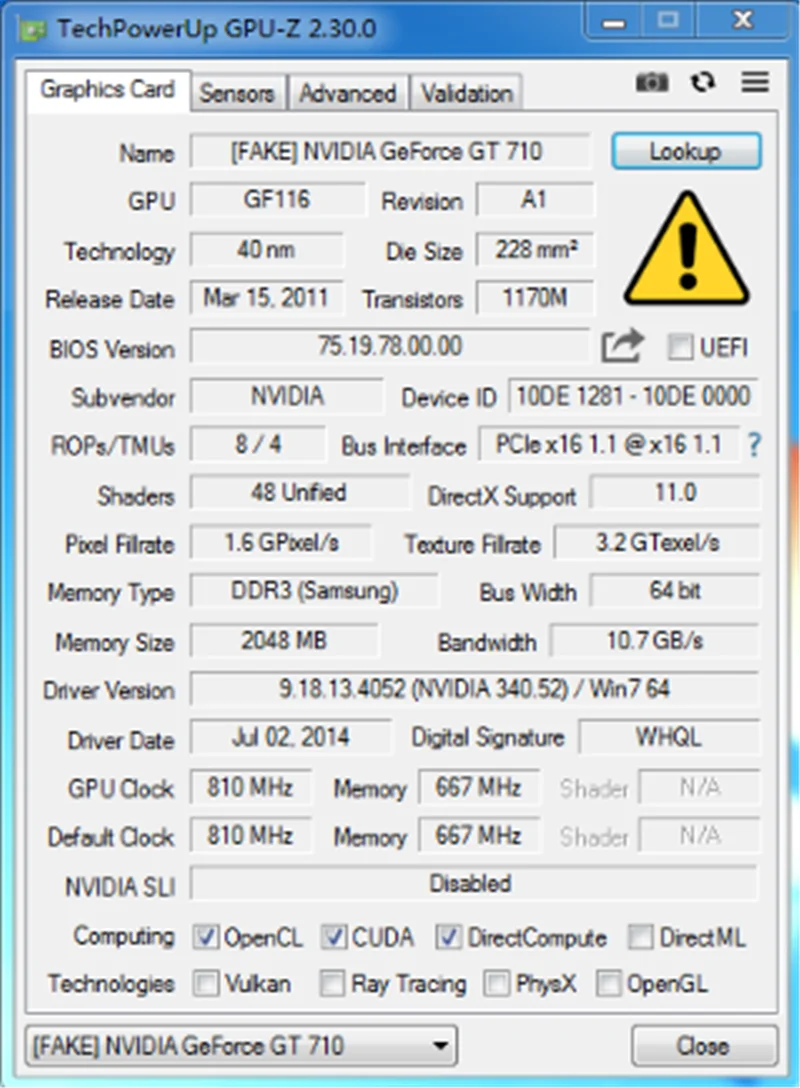Image resolution: width=800 pixels, height=1088 pixels.
Task: Click the refresh icon
Action: click(x=703, y=83)
